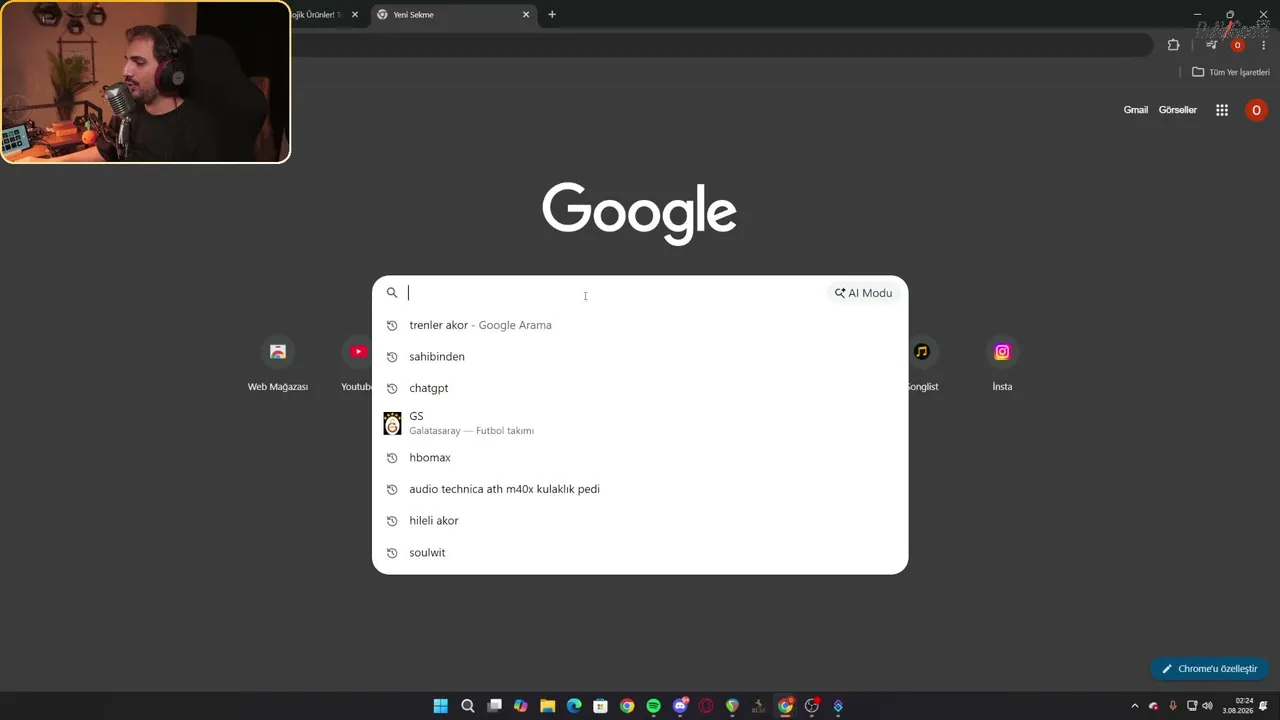Image resolution: width=1280 pixels, height=720 pixels.
Task: Pick the 'chatgpt' suggestion
Action: tap(640, 388)
